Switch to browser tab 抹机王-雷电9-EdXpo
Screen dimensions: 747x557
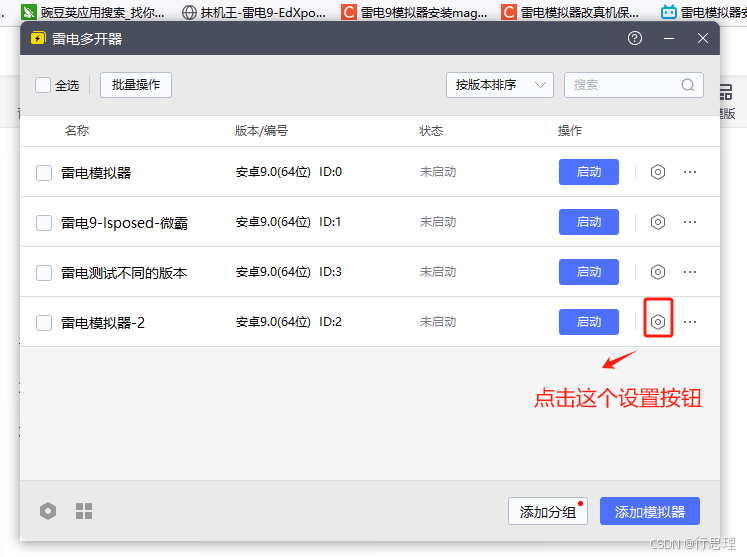(x=254, y=12)
